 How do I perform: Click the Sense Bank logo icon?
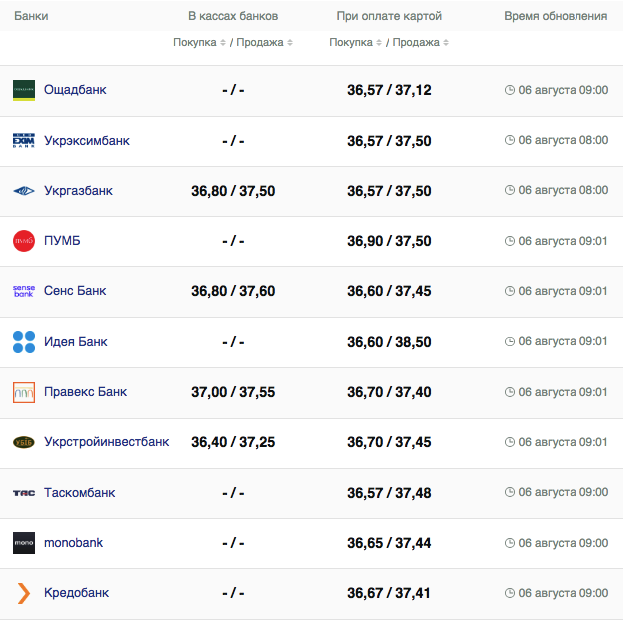pyautogui.click(x=24, y=291)
